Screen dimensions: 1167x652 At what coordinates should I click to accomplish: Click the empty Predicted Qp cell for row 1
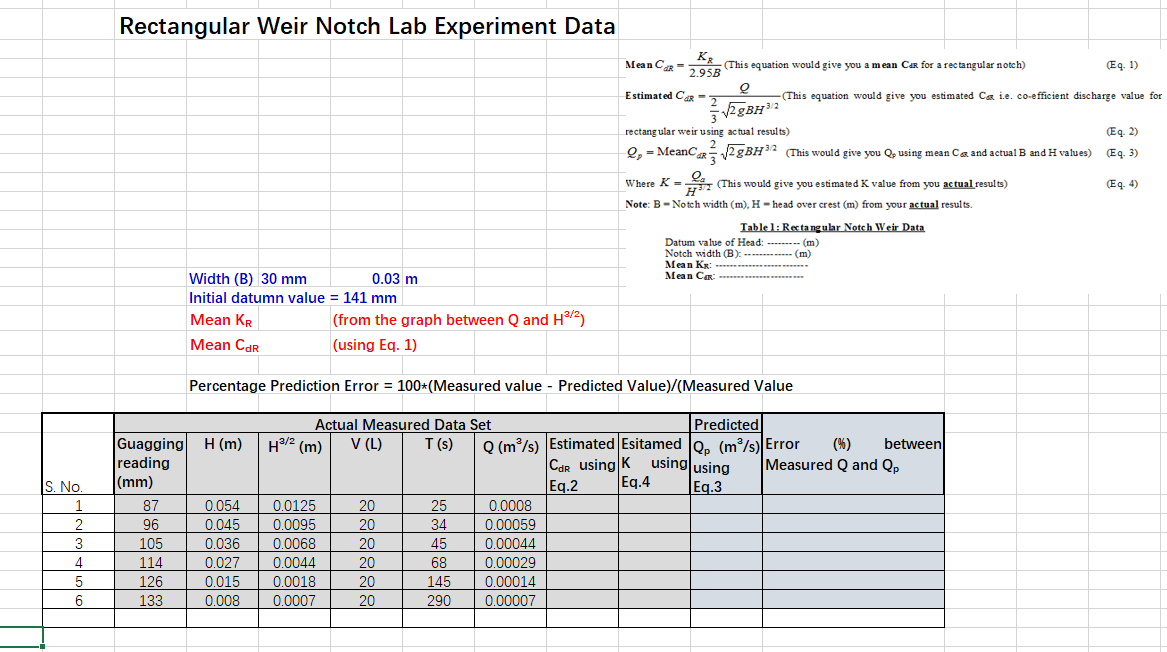coord(726,505)
